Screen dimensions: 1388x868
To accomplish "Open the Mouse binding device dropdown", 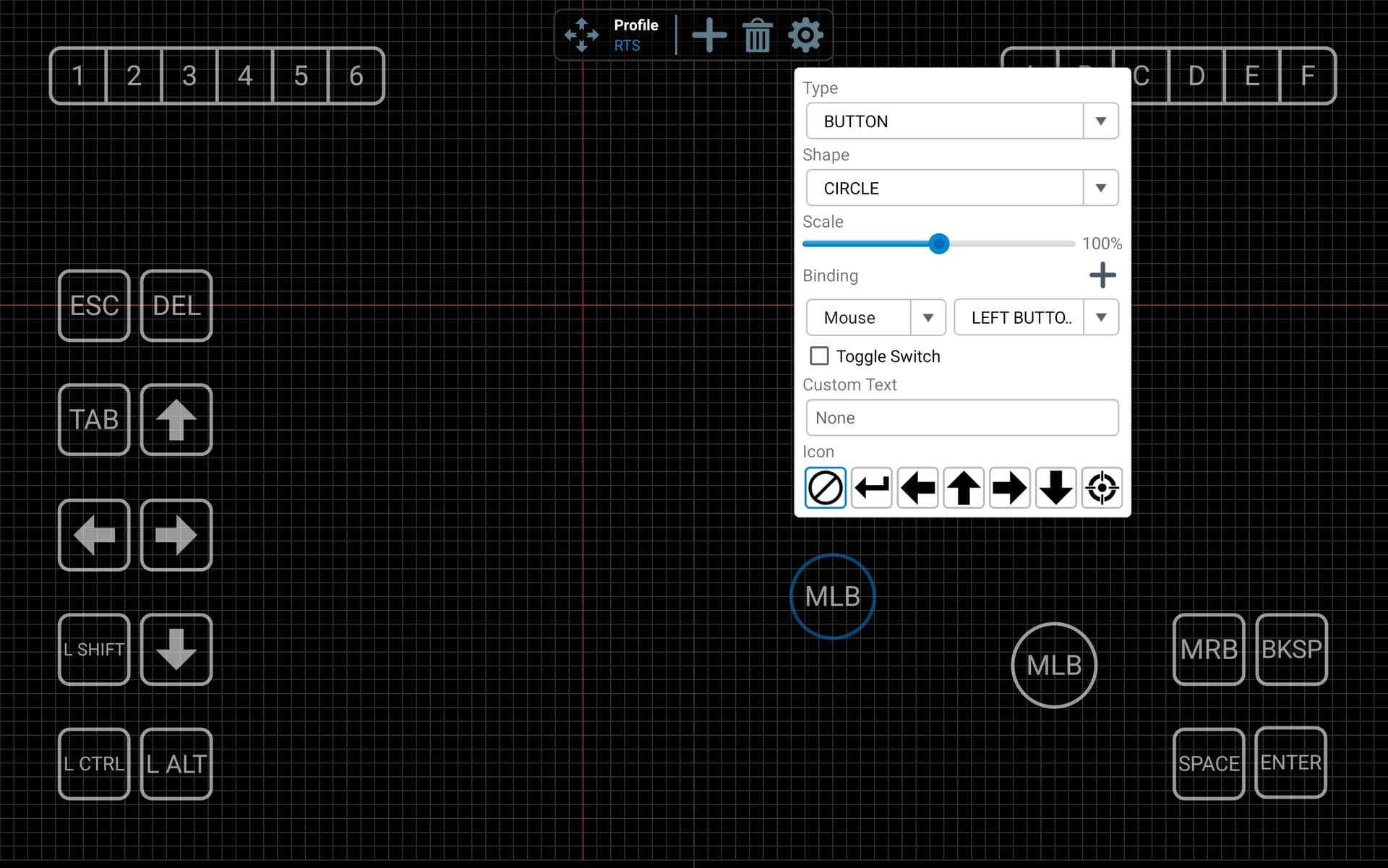I will point(875,317).
